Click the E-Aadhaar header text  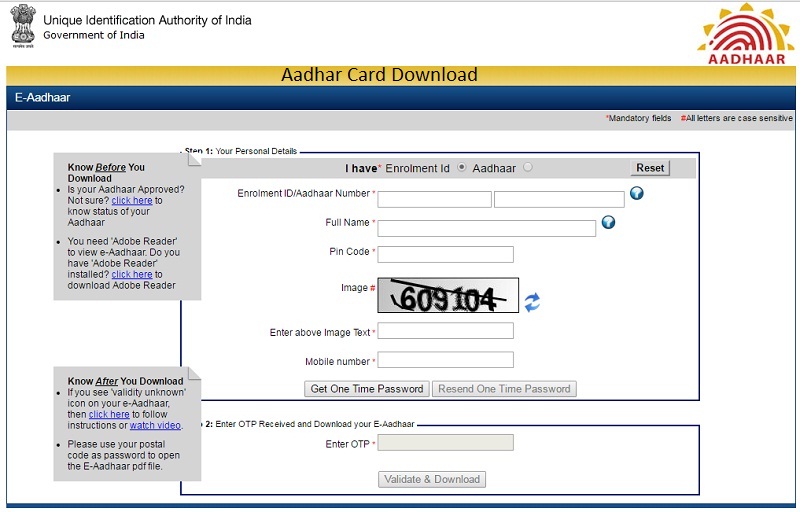42,97
